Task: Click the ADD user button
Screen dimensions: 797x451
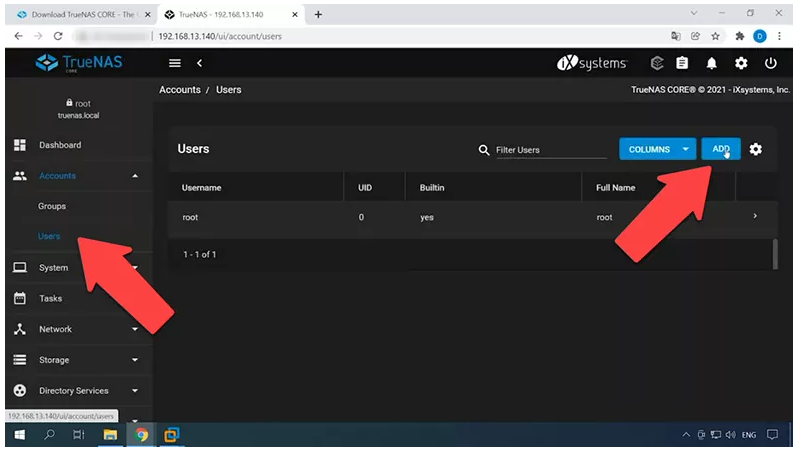Action: [x=721, y=149]
